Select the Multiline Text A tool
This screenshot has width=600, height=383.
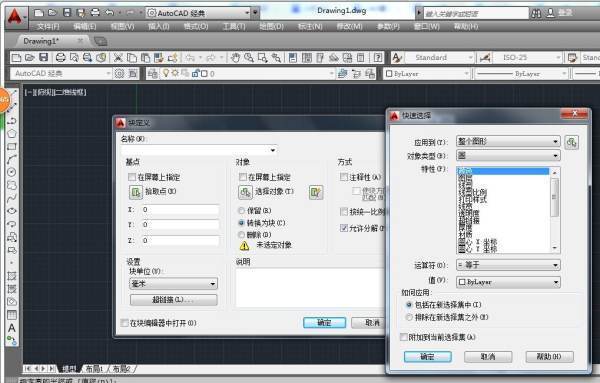click(x=12, y=328)
